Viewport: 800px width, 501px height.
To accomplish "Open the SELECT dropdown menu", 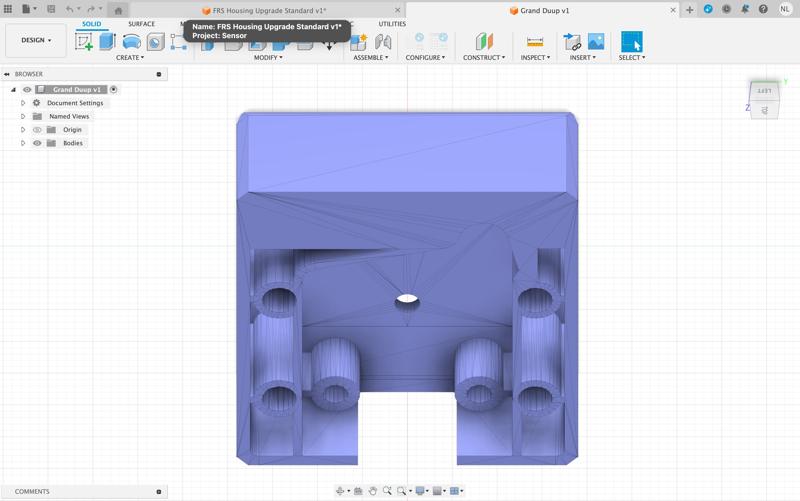I will [632, 58].
